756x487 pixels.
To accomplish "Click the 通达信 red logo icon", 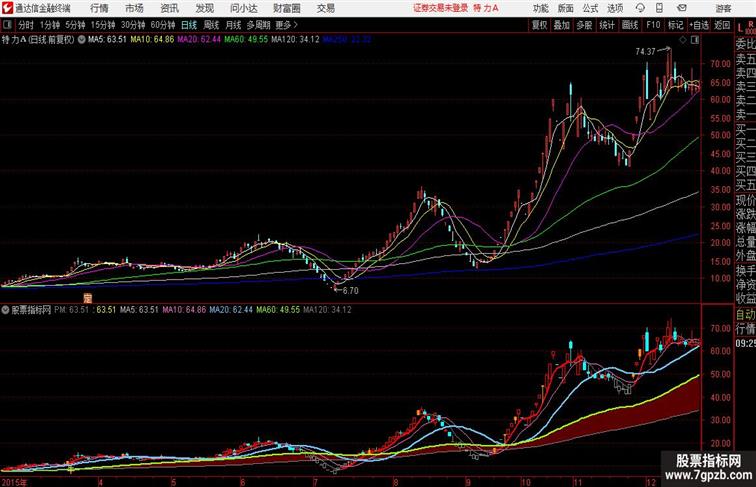I will tap(7, 8).
